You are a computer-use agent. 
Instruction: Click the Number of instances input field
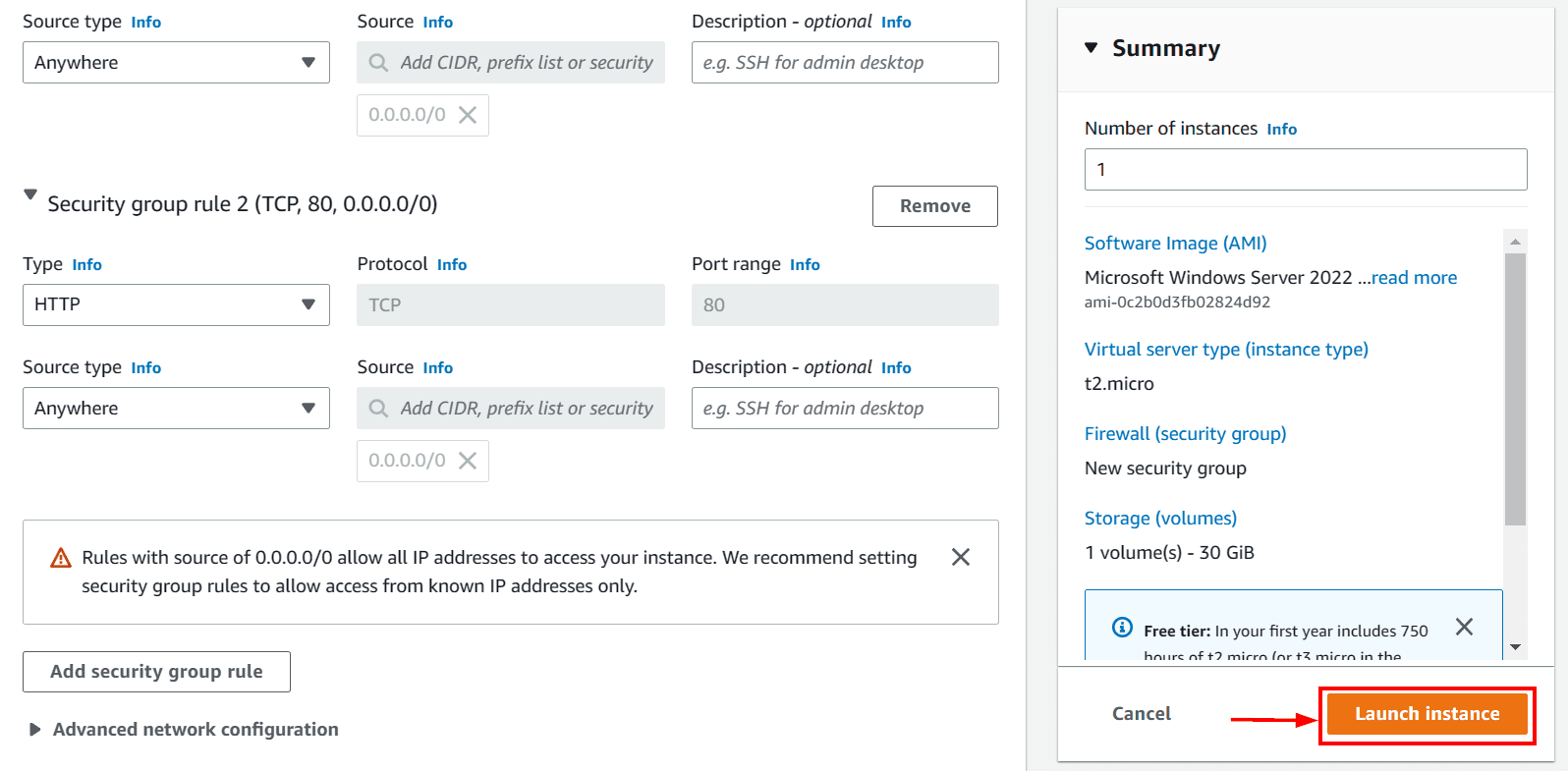pyautogui.click(x=1305, y=170)
